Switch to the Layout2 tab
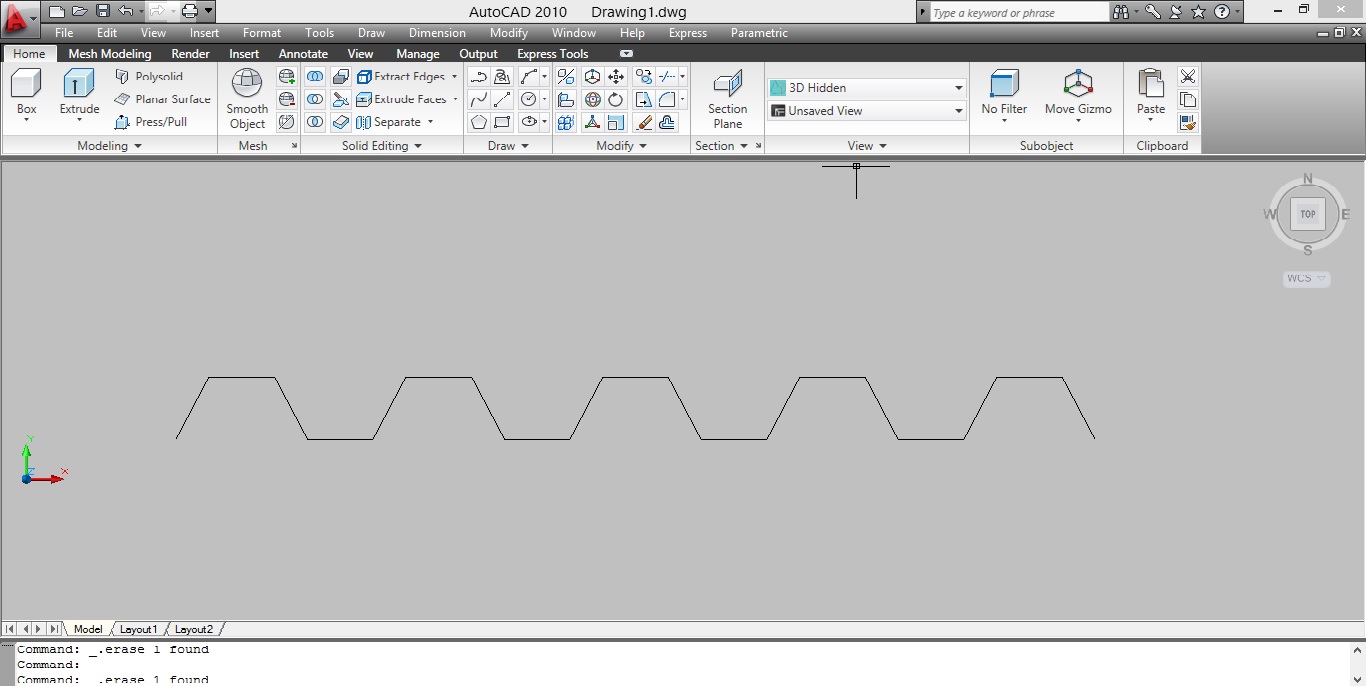Image resolution: width=1366 pixels, height=686 pixels. (x=194, y=629)
